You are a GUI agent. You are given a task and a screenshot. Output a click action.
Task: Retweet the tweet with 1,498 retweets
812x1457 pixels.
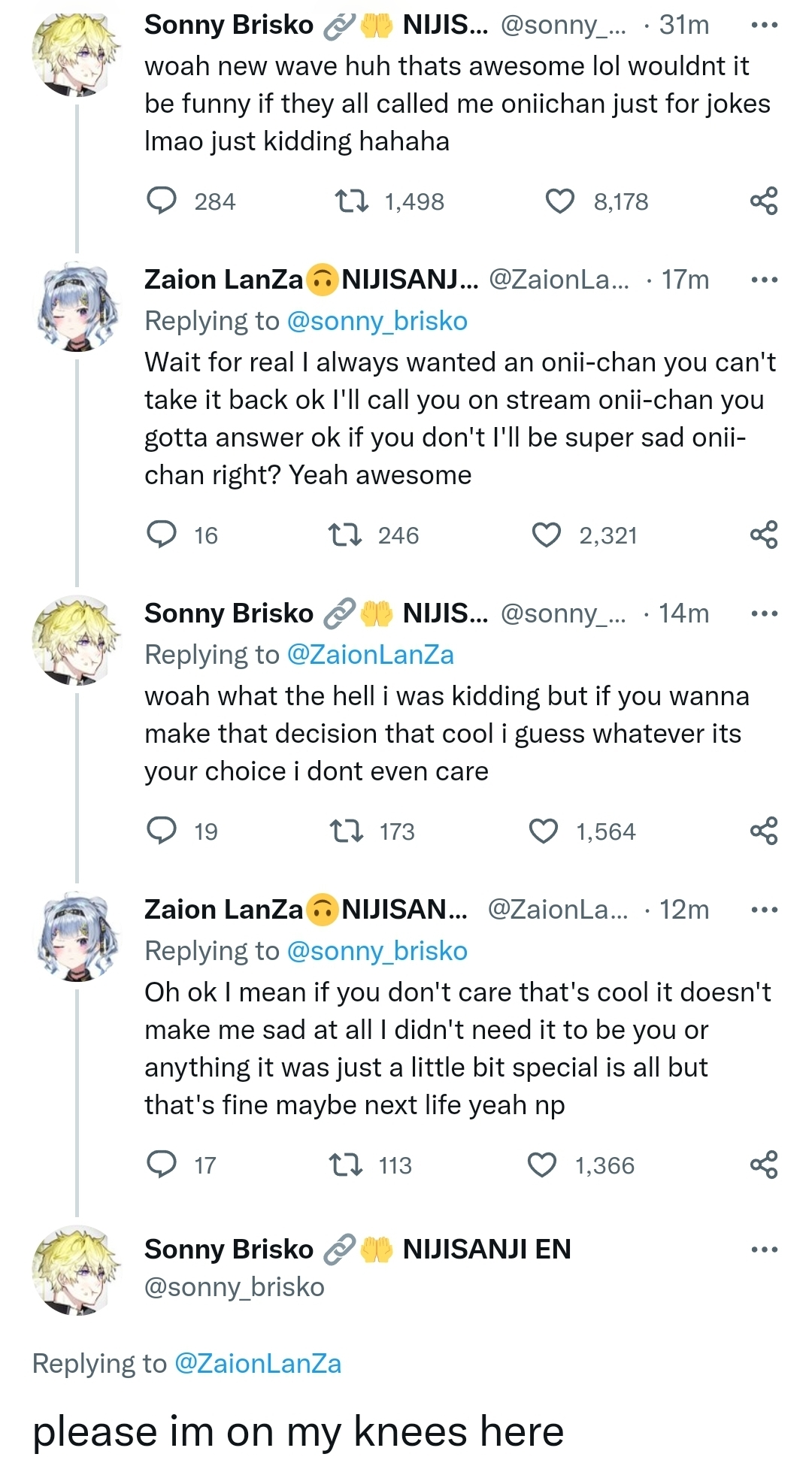click(351, 201)
